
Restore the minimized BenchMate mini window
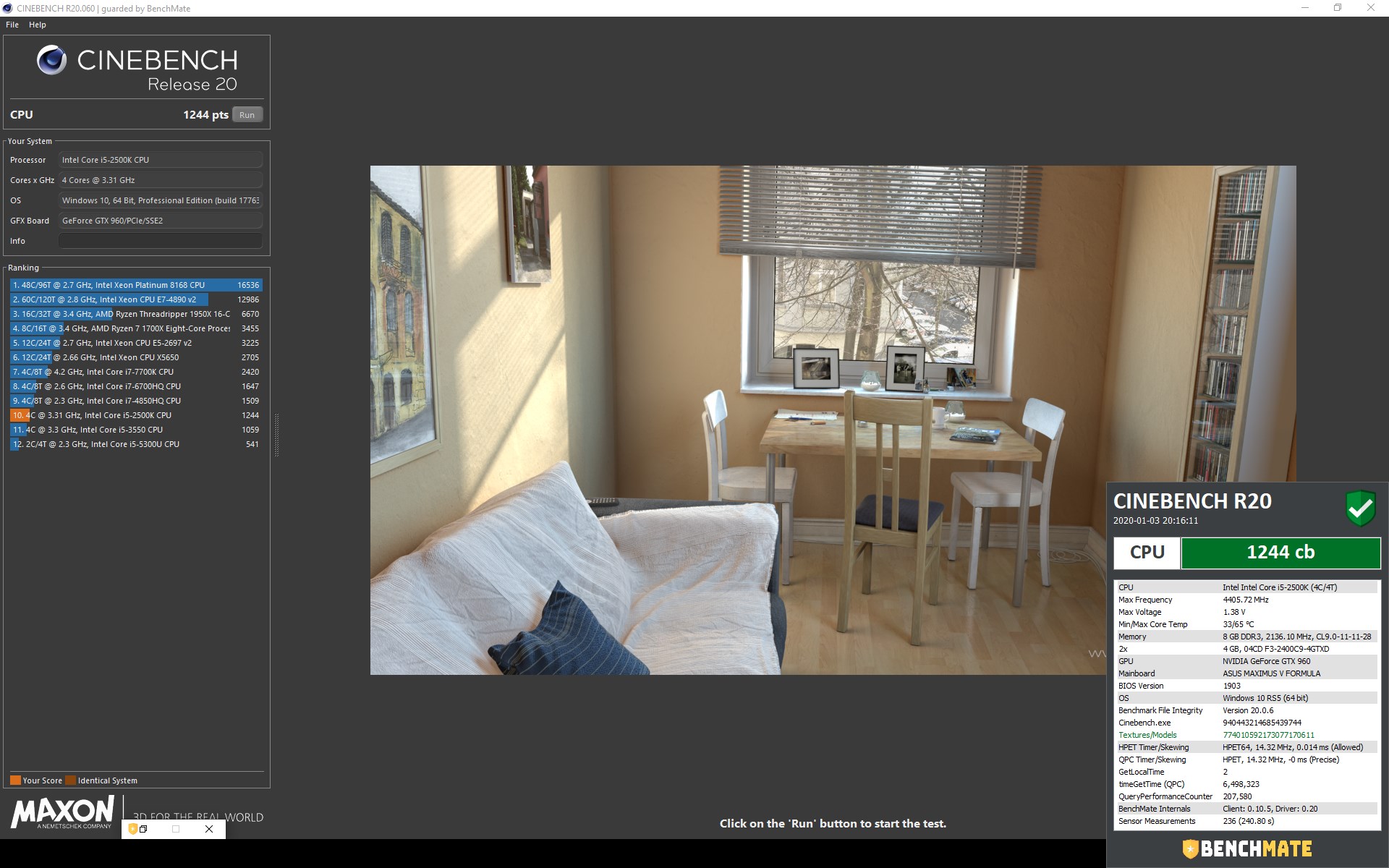tap(143, 829)
